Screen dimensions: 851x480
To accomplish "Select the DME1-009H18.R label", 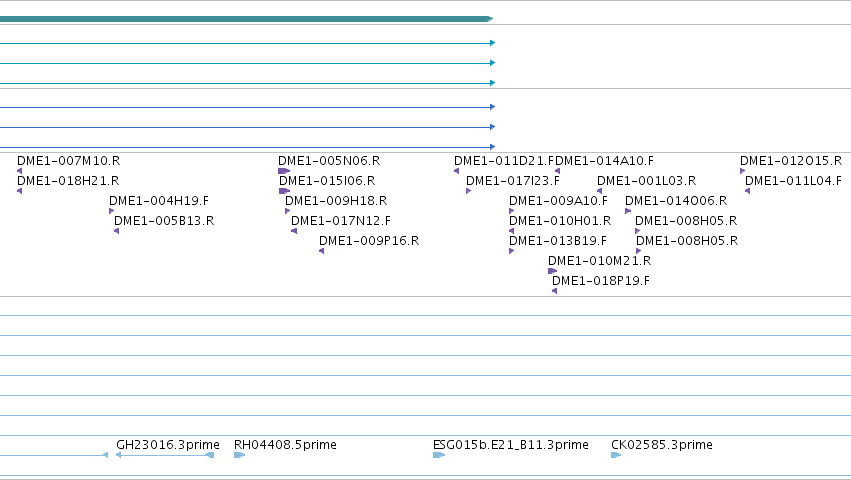I will [x=336, y=201].
